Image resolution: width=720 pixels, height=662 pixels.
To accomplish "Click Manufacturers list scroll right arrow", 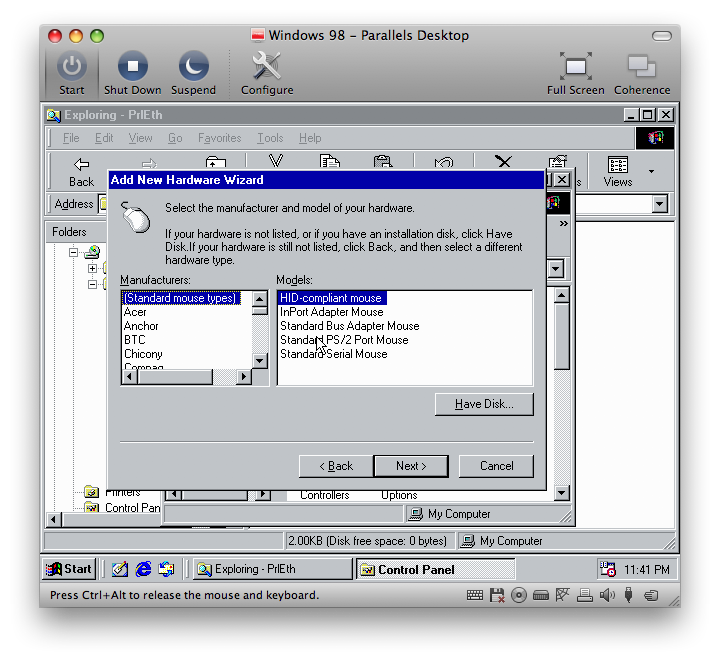I will [x=244, y=376].
